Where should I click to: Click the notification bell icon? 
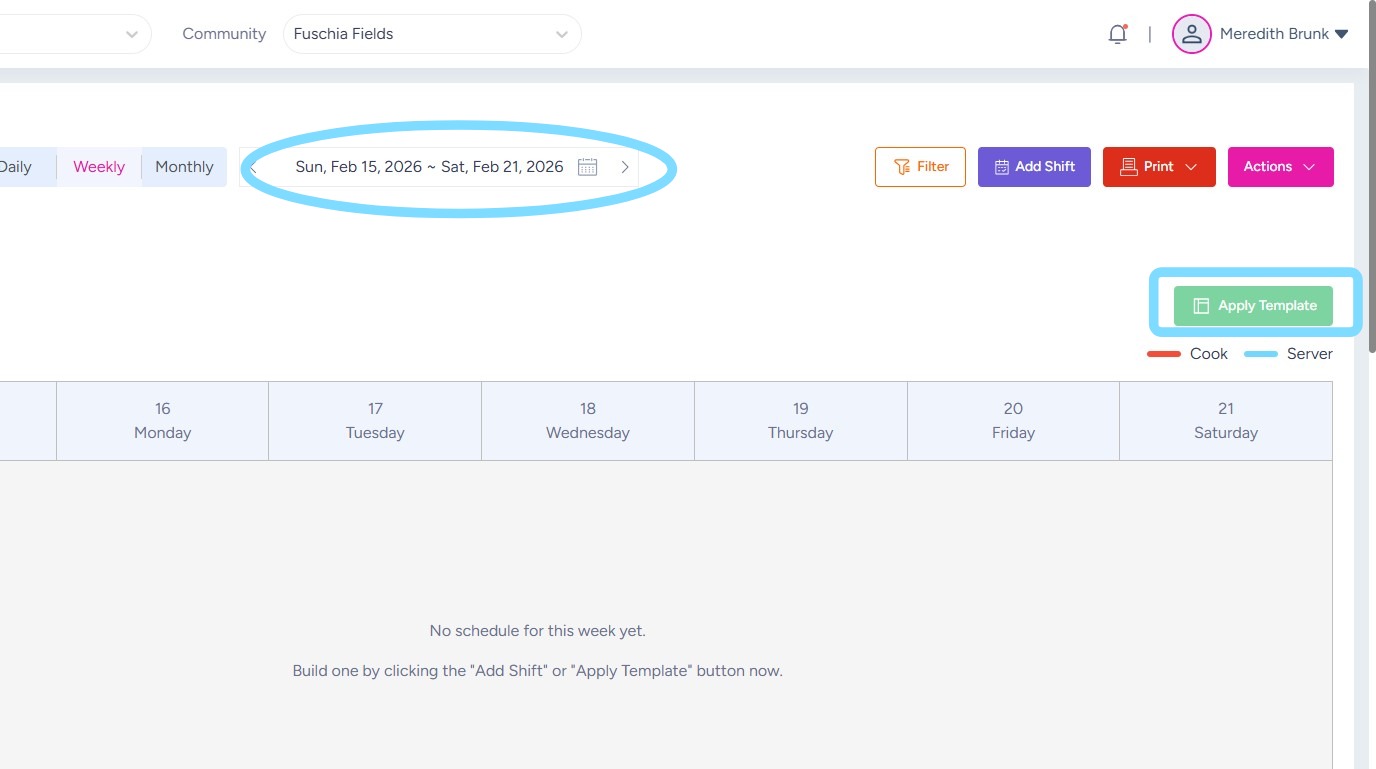[1117, 34]
